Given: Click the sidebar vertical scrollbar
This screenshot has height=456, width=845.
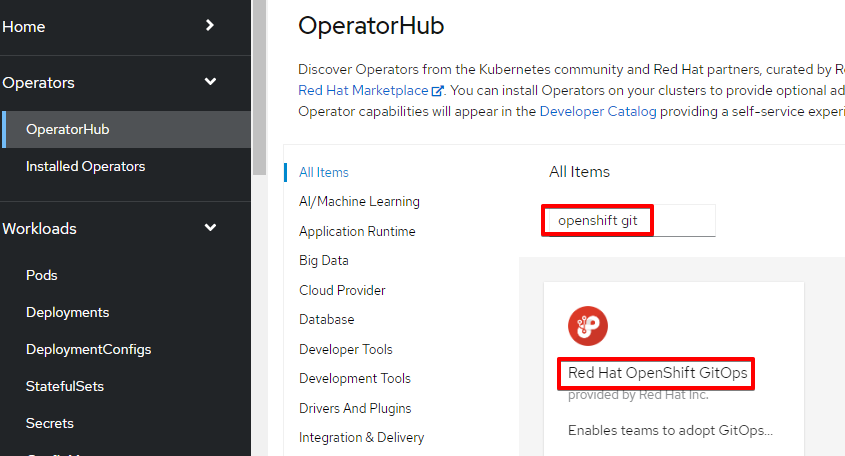Looking at the screenshot, I should [x=259, y=87].
